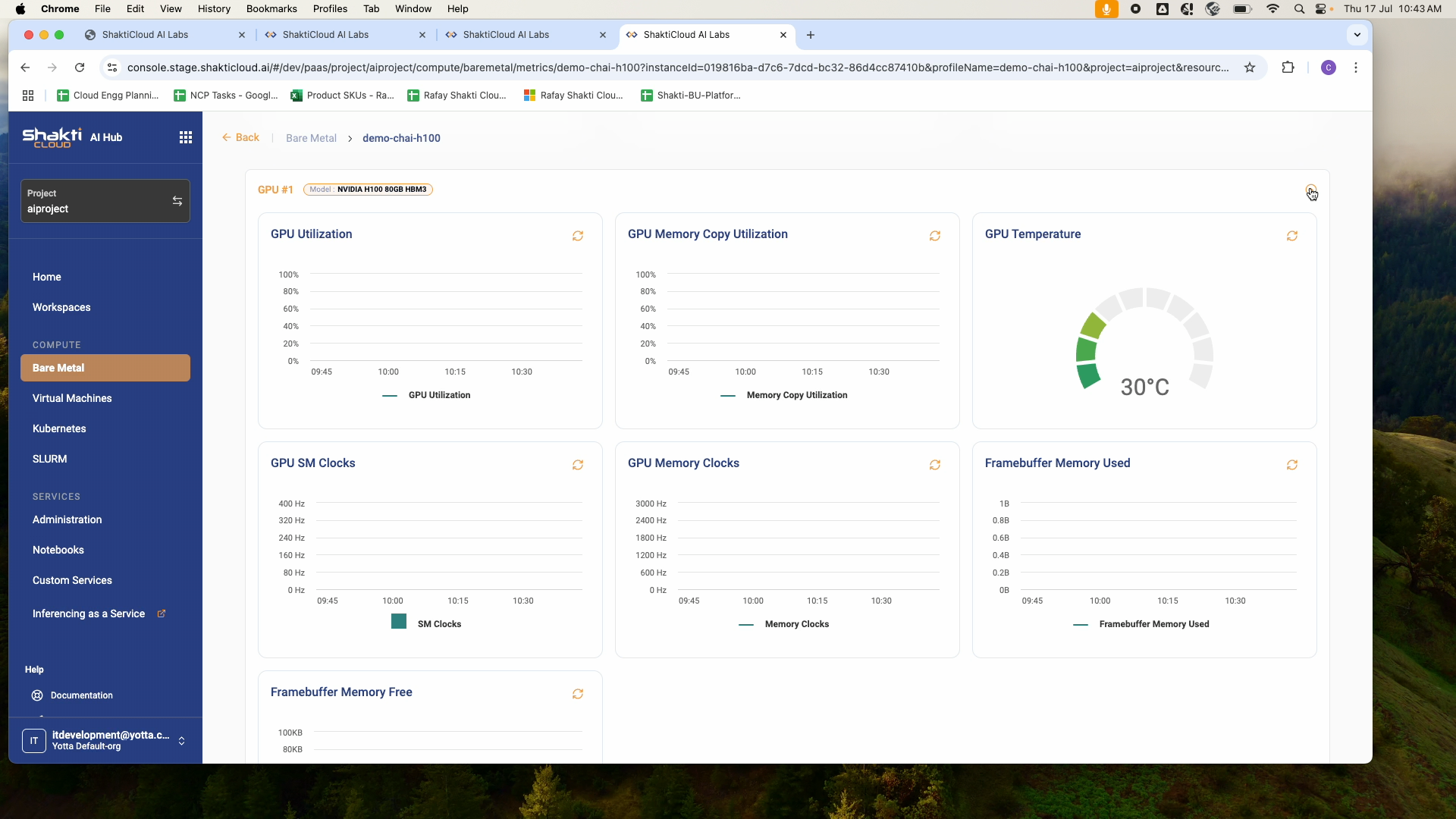Open Workspaces in sidebar
1456x819 pixels.
tap(61, 307)
